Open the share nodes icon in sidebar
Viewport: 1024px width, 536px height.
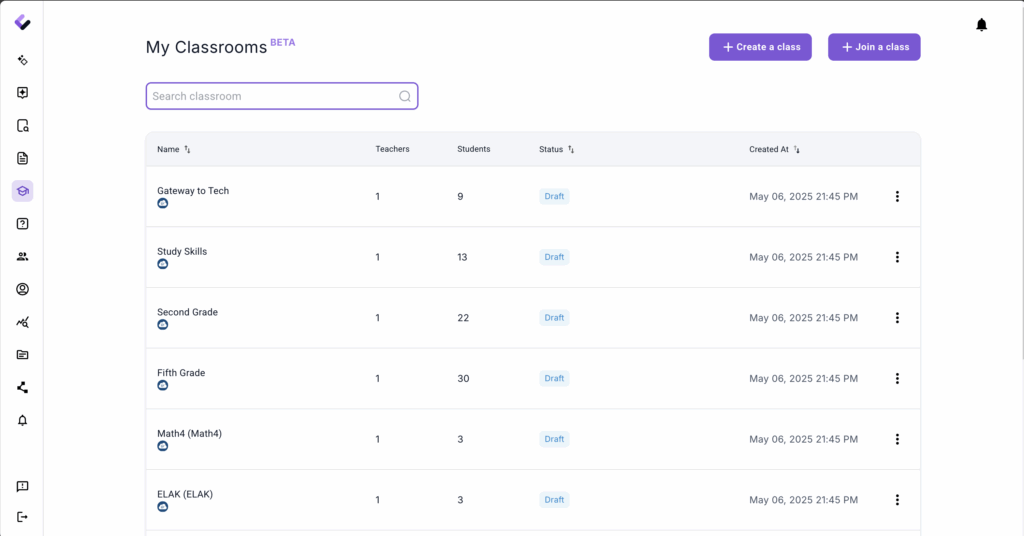click(x=22, y=387)
